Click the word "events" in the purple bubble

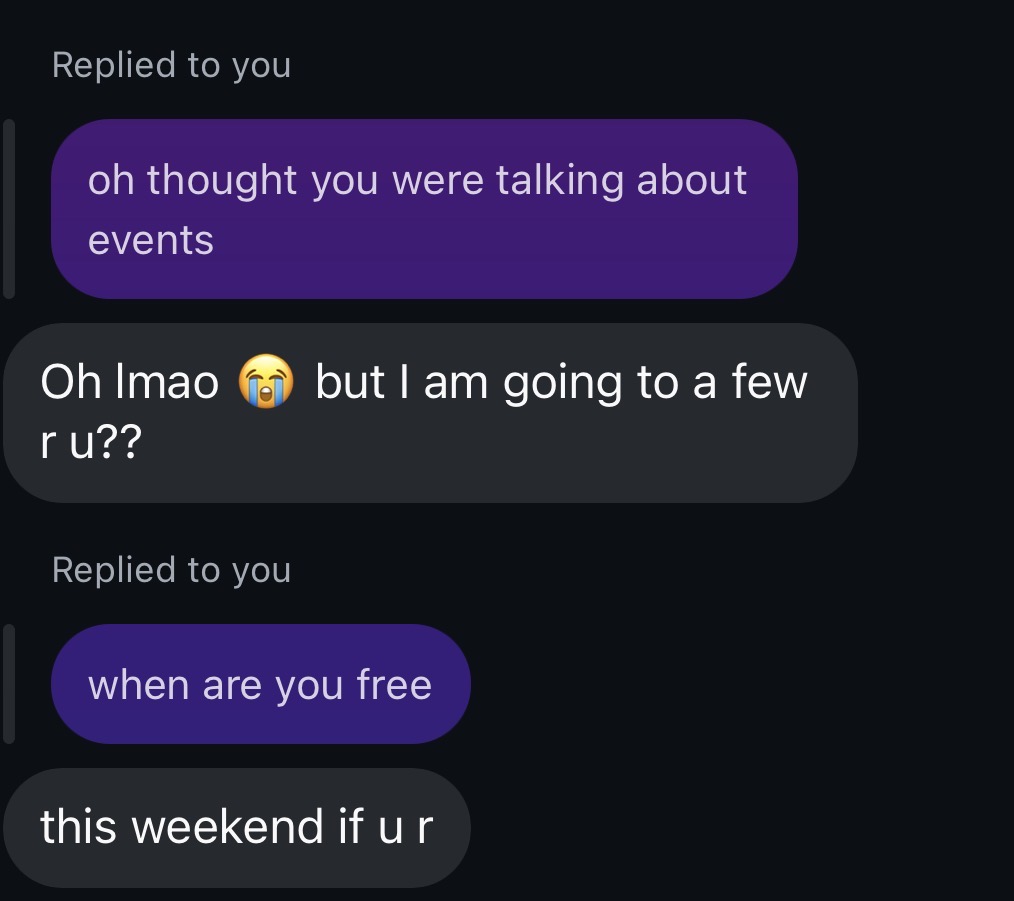coord(151,241)
